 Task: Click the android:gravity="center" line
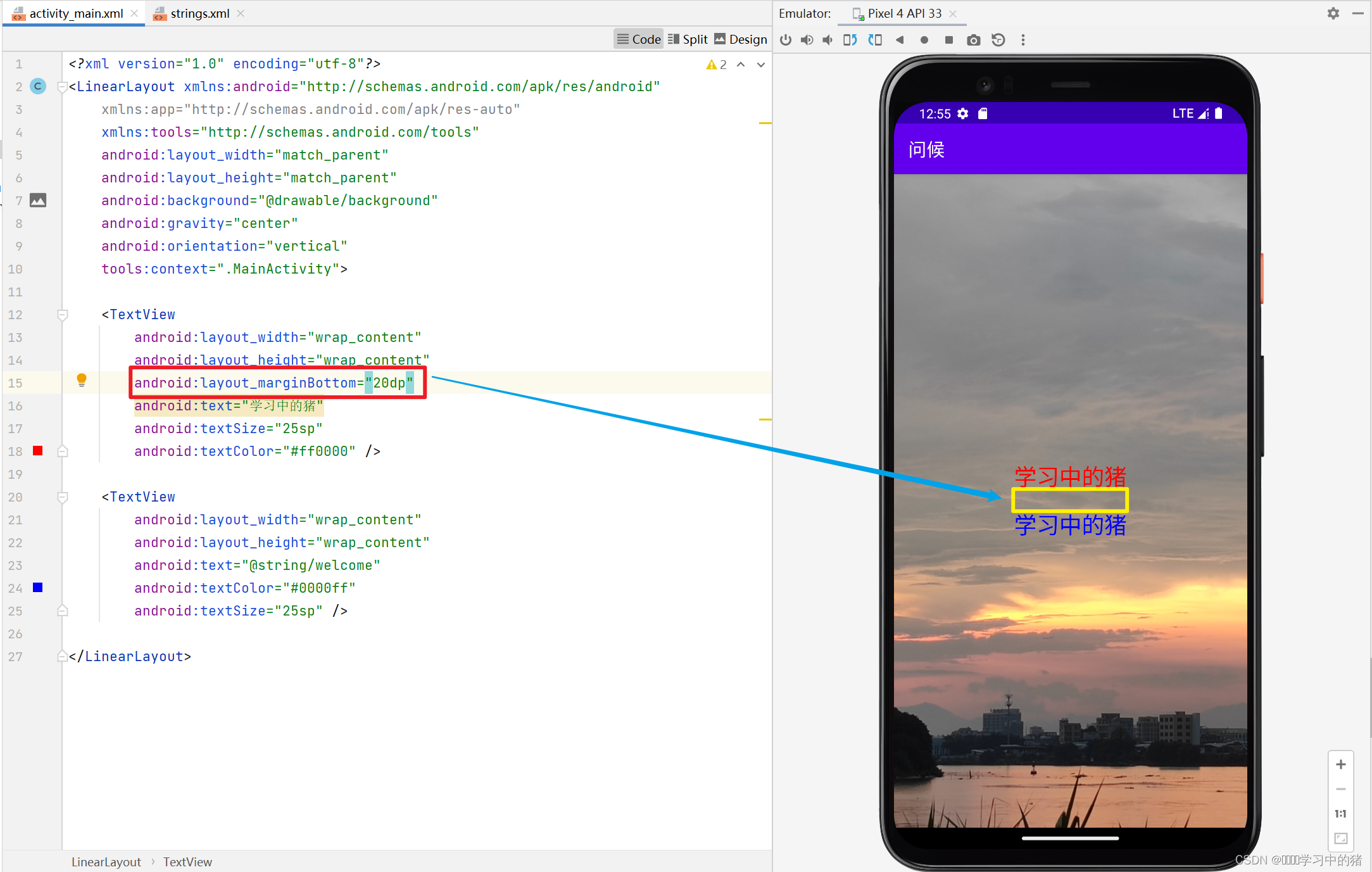pyautogui.click(x=199, y=224)
